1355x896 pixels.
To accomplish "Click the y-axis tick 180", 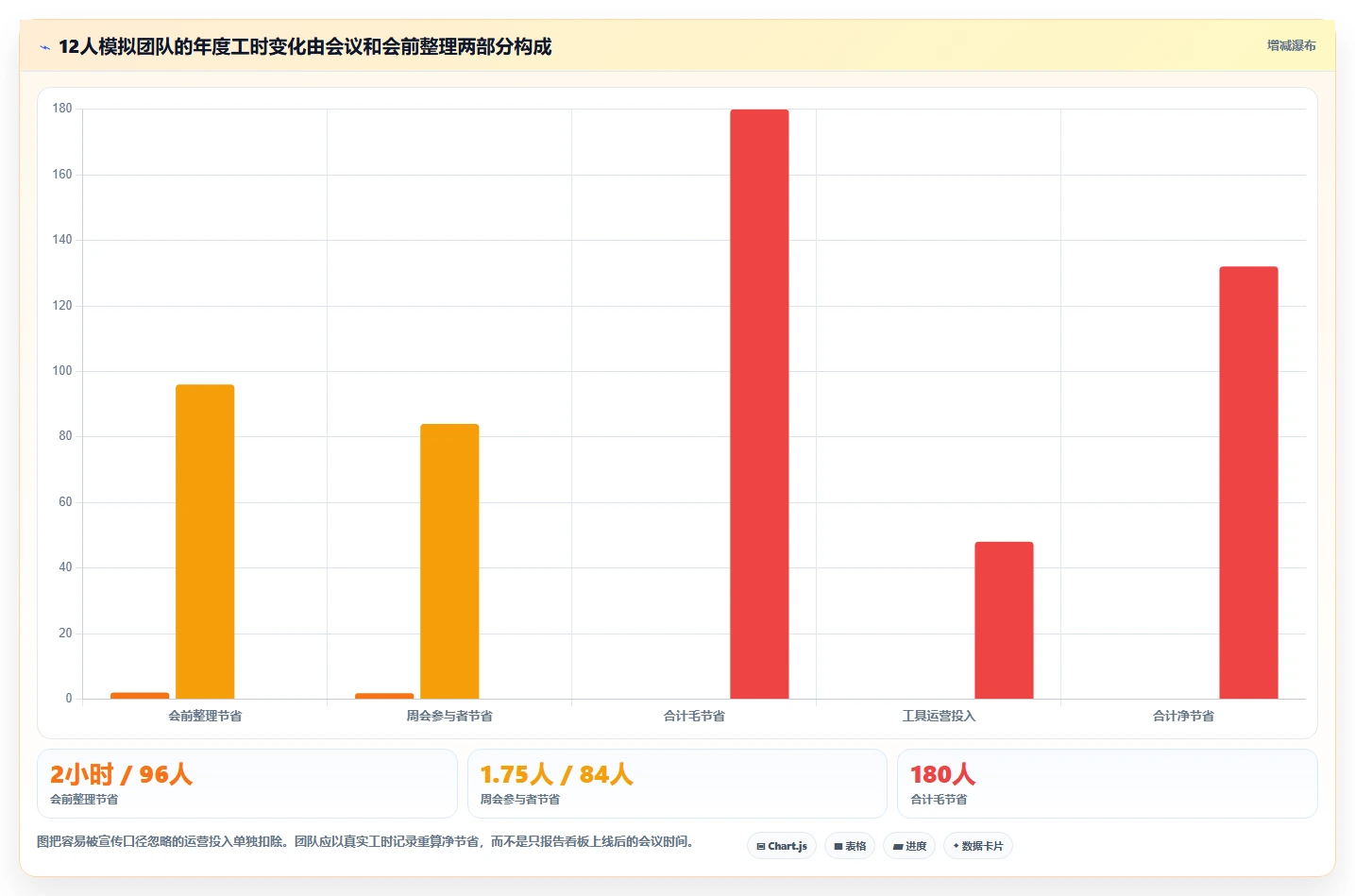I will (x=62, y=109).
